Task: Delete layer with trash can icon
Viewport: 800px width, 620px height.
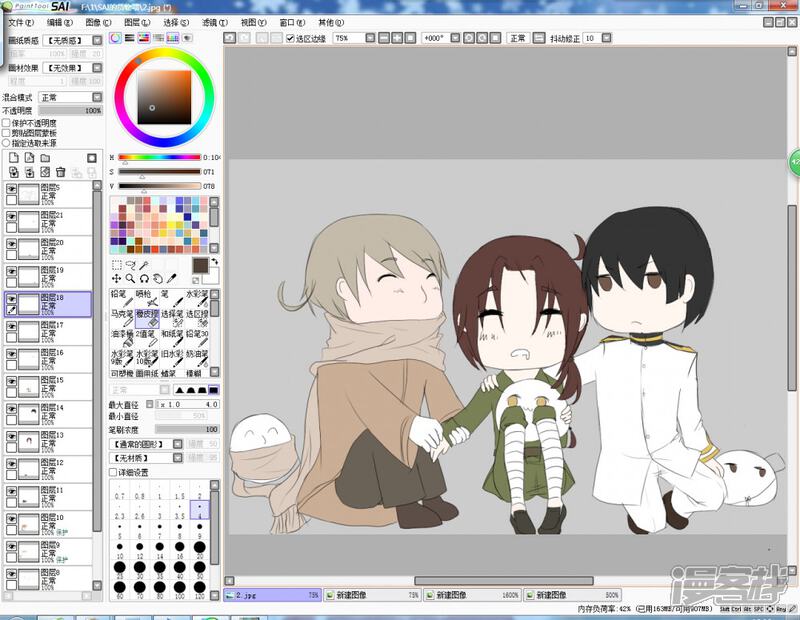Action: (60, 173)
